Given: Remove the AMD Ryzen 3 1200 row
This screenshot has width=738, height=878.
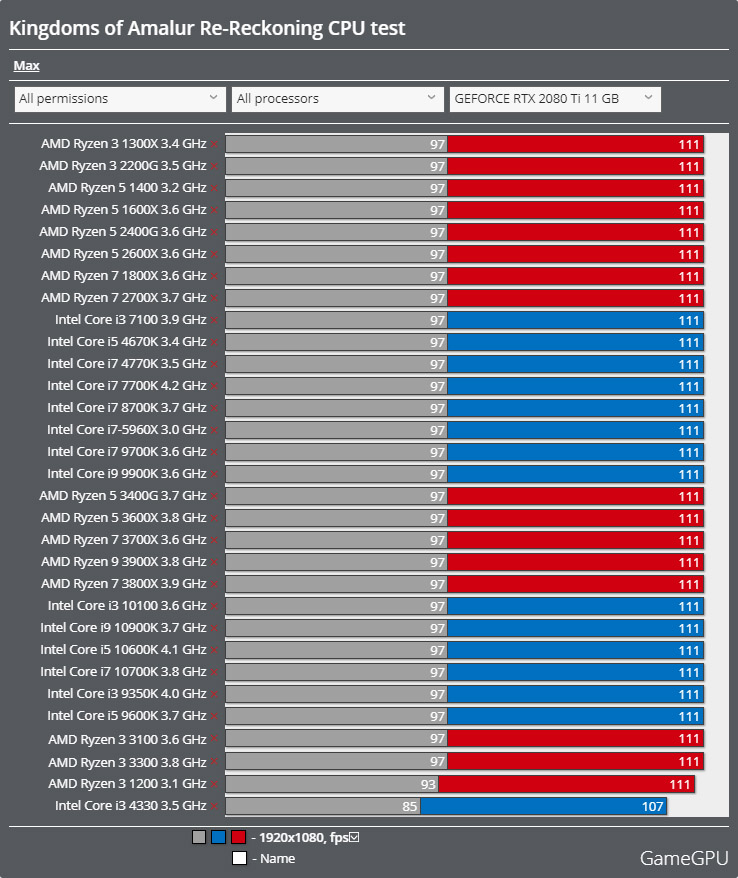Looking at the screenshot, I should click(x=214, y=784).
